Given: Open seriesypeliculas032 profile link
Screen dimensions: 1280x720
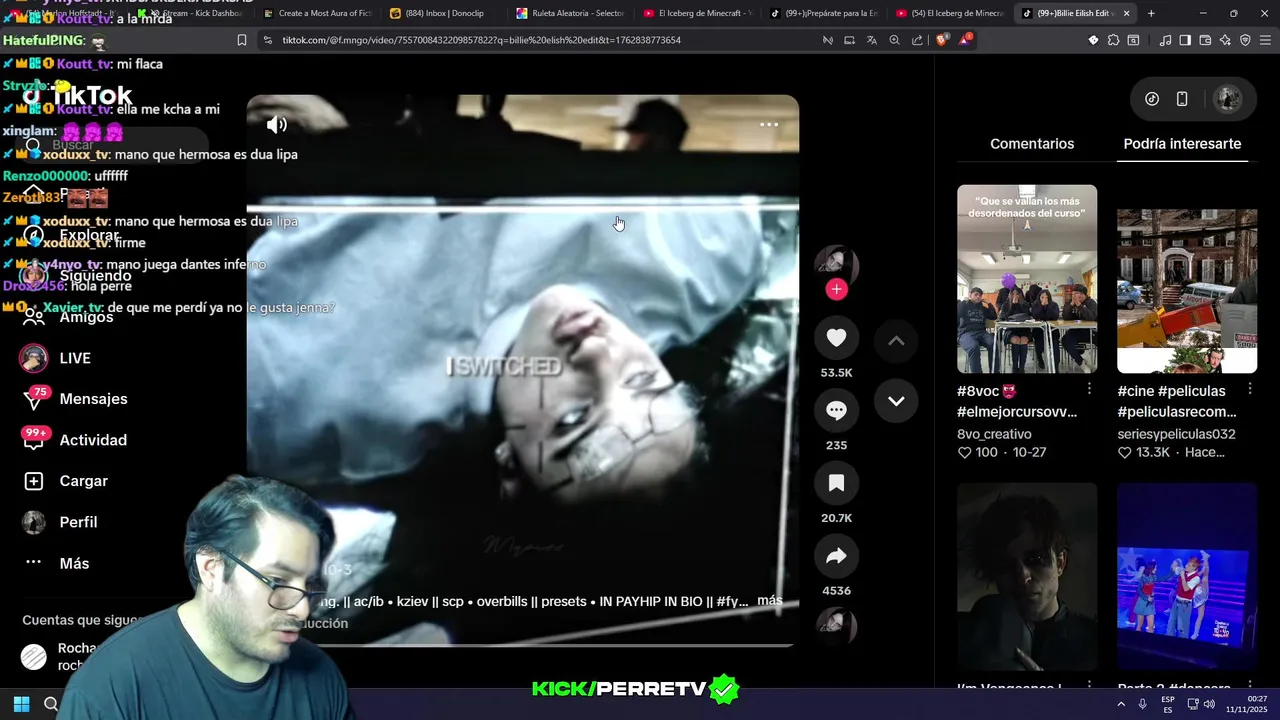Looking at the screenshot, I should click(1176, 434).
